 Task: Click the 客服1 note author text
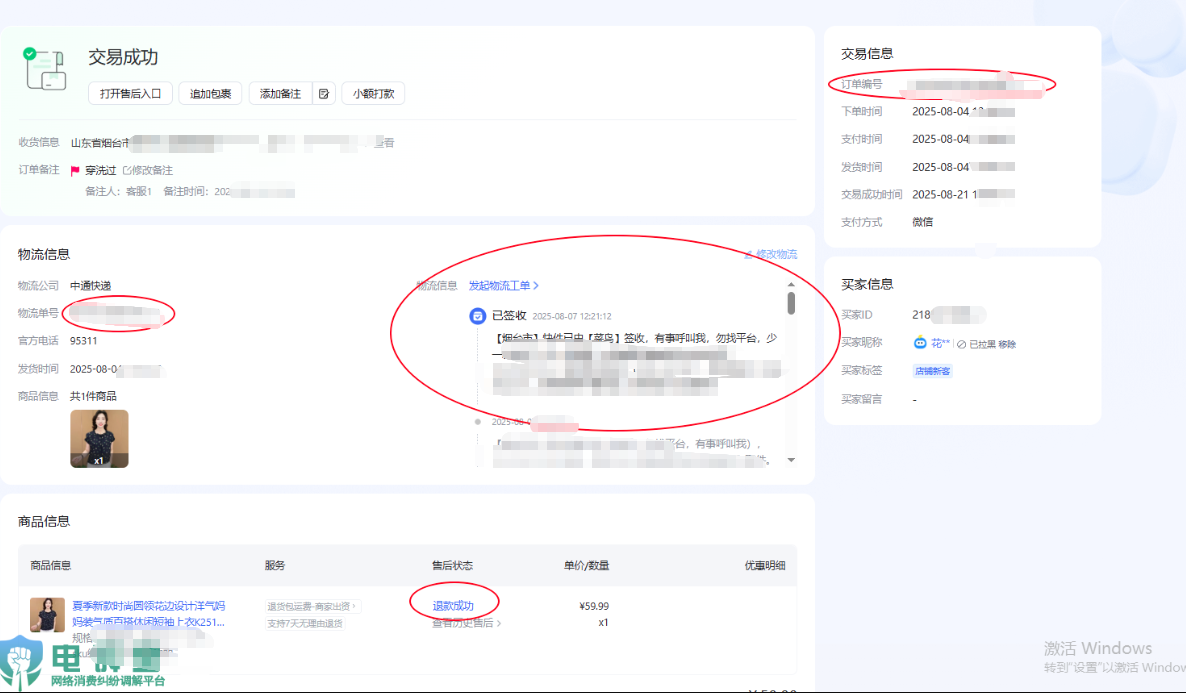tap(138, 191)
